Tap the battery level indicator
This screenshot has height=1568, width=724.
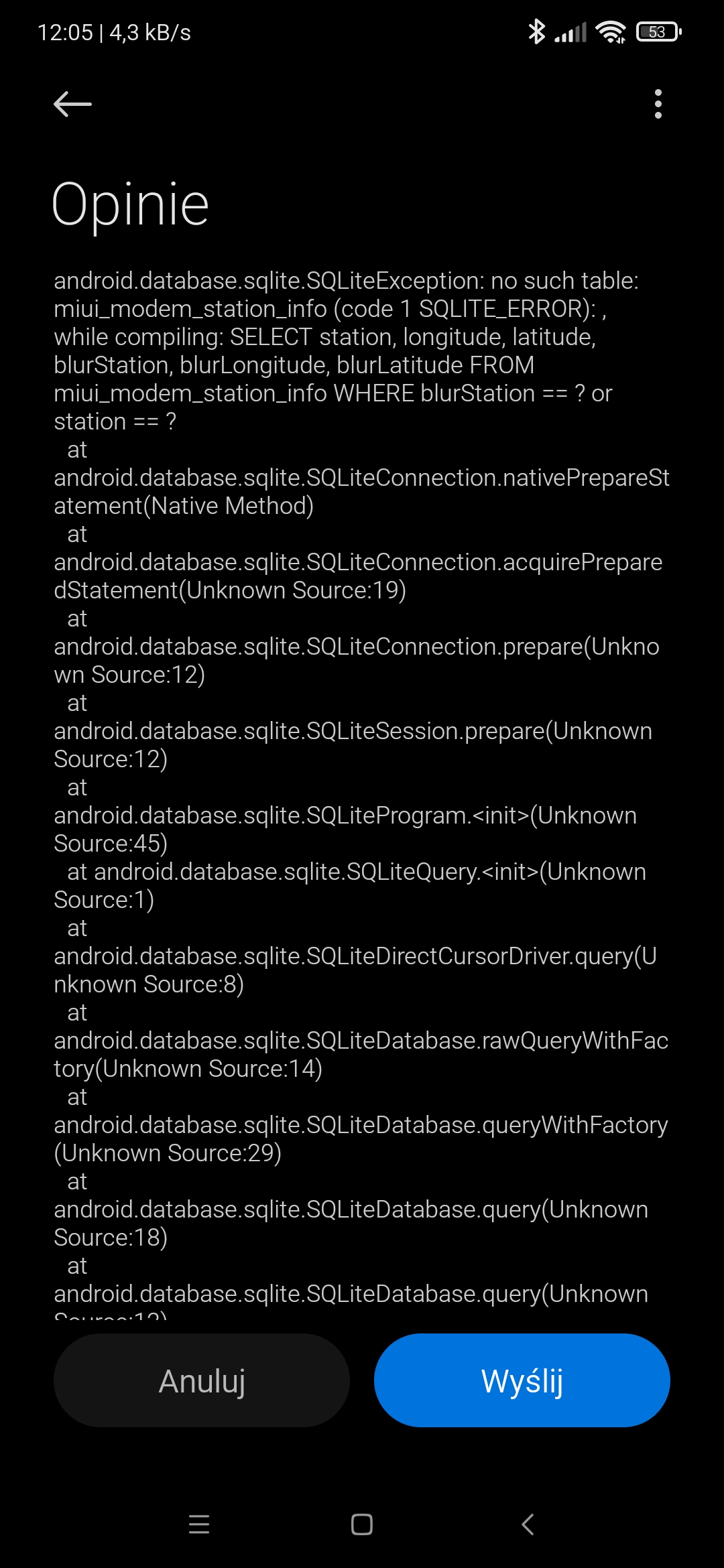click(x=659, y=31)
